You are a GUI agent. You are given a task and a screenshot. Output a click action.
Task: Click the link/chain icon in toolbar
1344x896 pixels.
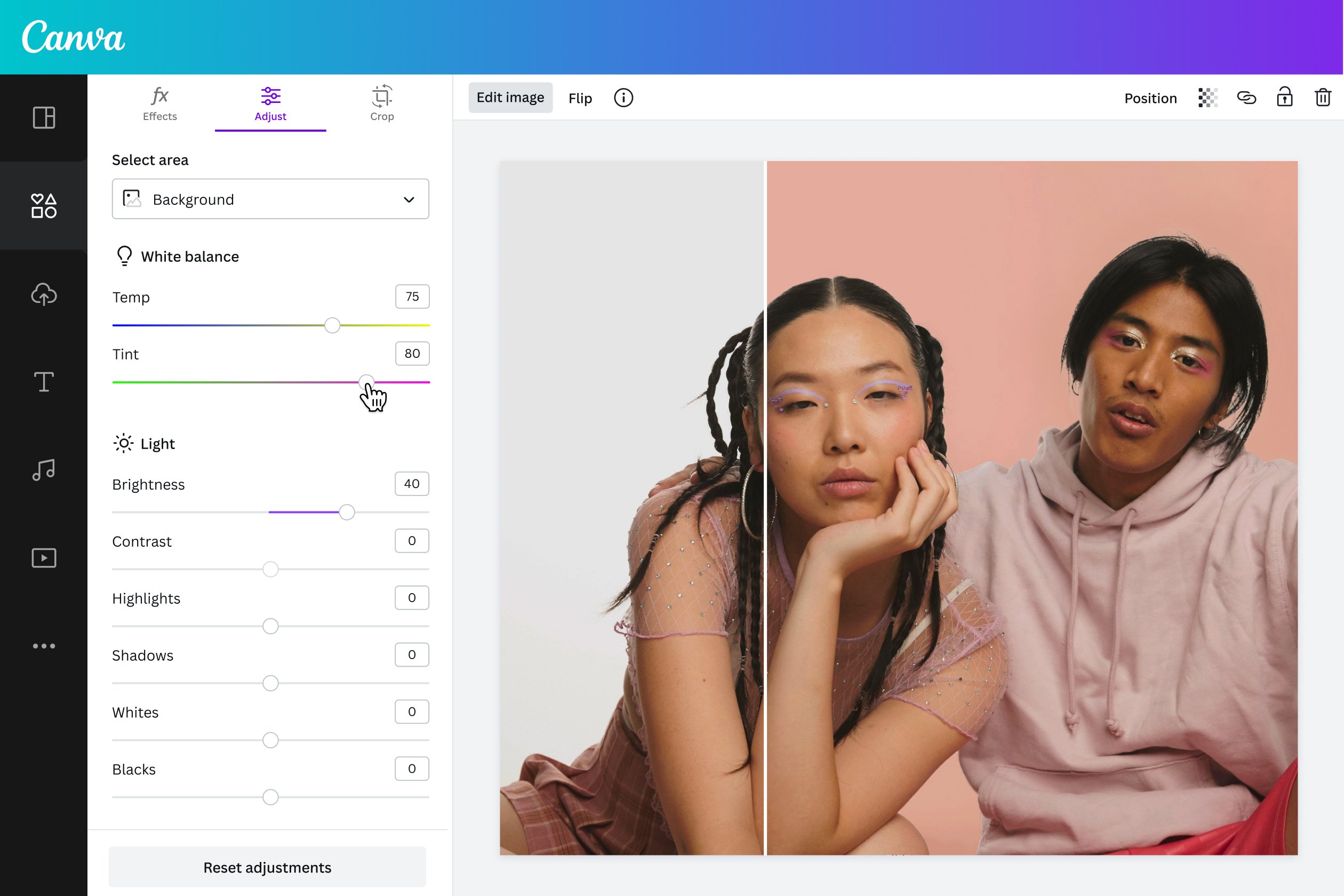(x=1246, y=98)
